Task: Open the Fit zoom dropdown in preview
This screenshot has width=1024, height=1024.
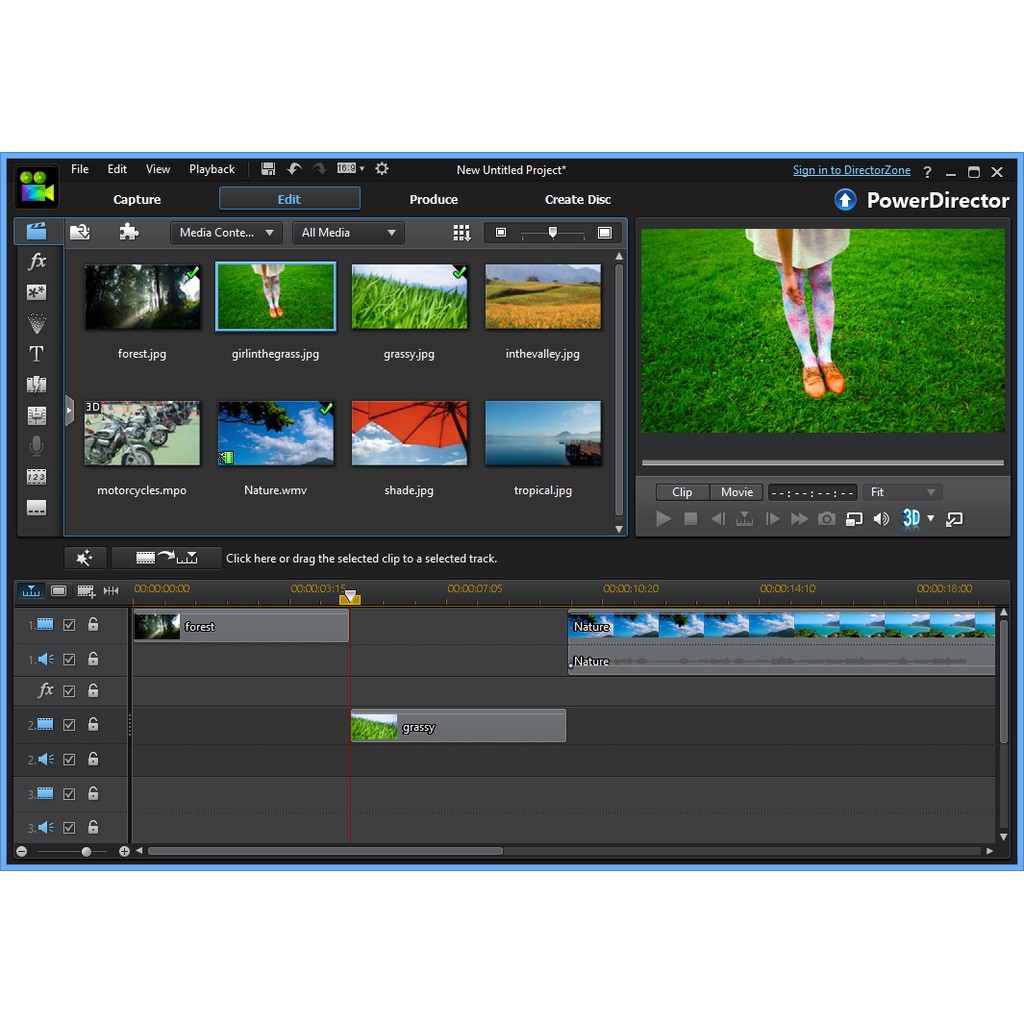Action: coord(902,492)
